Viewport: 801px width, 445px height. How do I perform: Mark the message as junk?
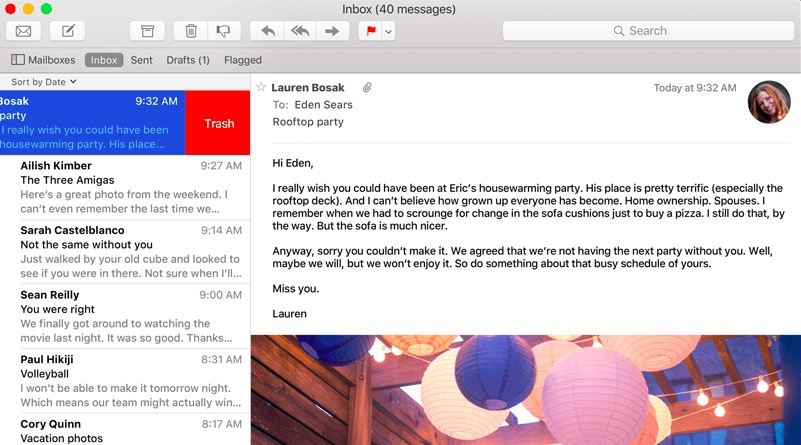224,31
